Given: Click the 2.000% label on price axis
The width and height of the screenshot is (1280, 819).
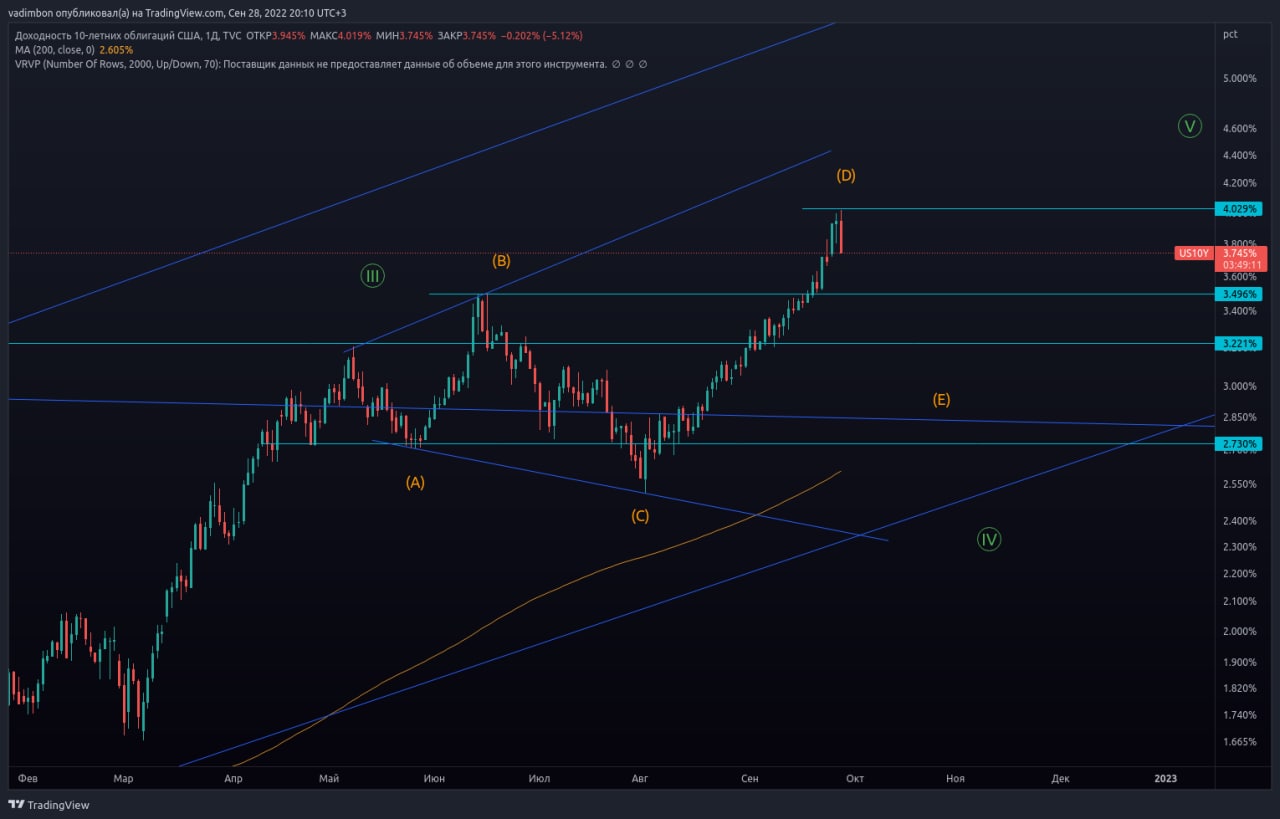Looking at the screenshot, I should [1239, 631].
